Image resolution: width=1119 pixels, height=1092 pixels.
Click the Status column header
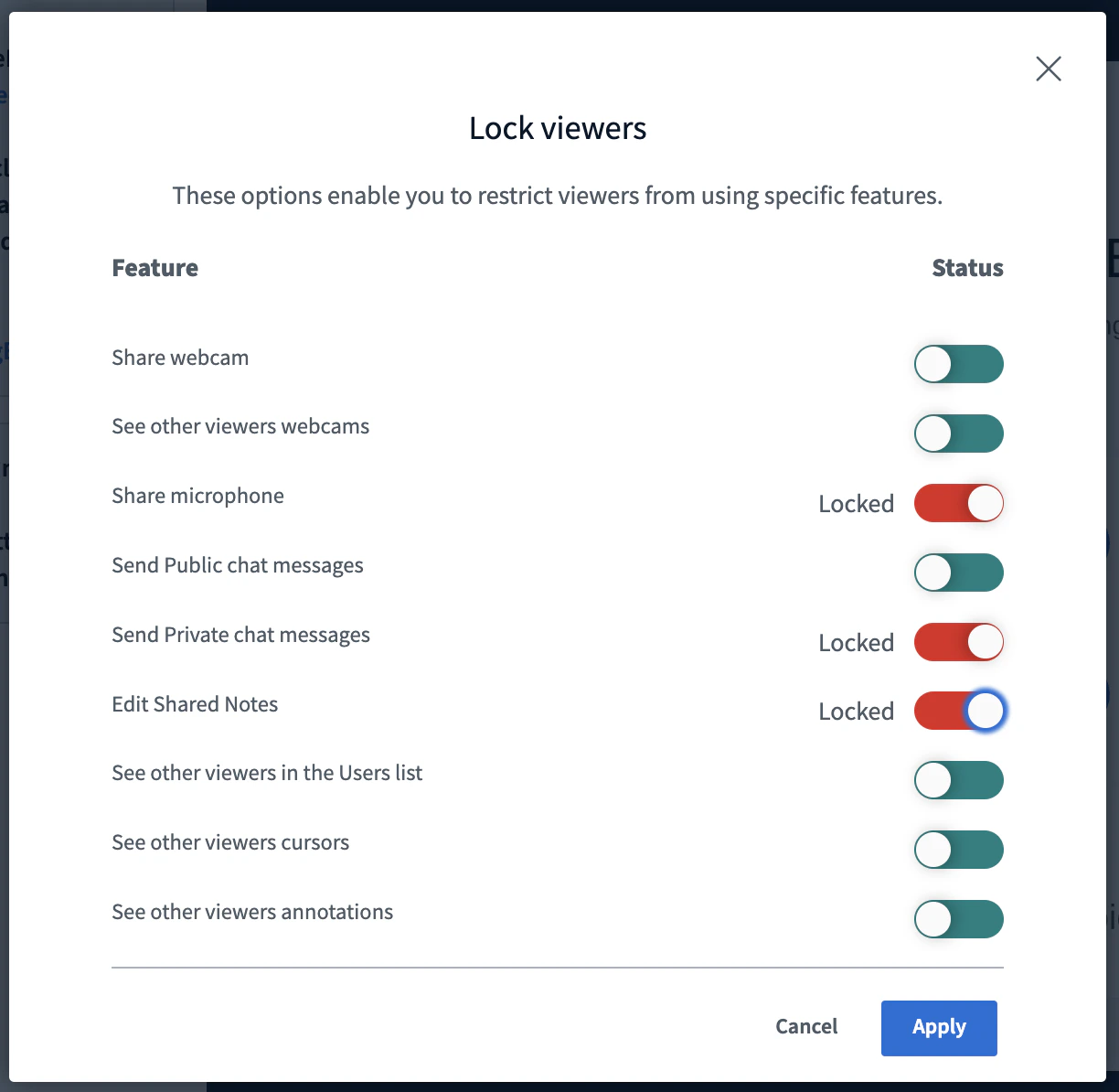point(967,267)
